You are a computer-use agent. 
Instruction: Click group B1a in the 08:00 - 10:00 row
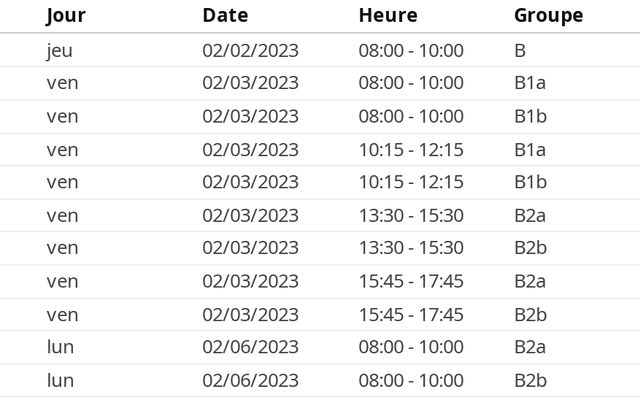(x=530, y=83)
